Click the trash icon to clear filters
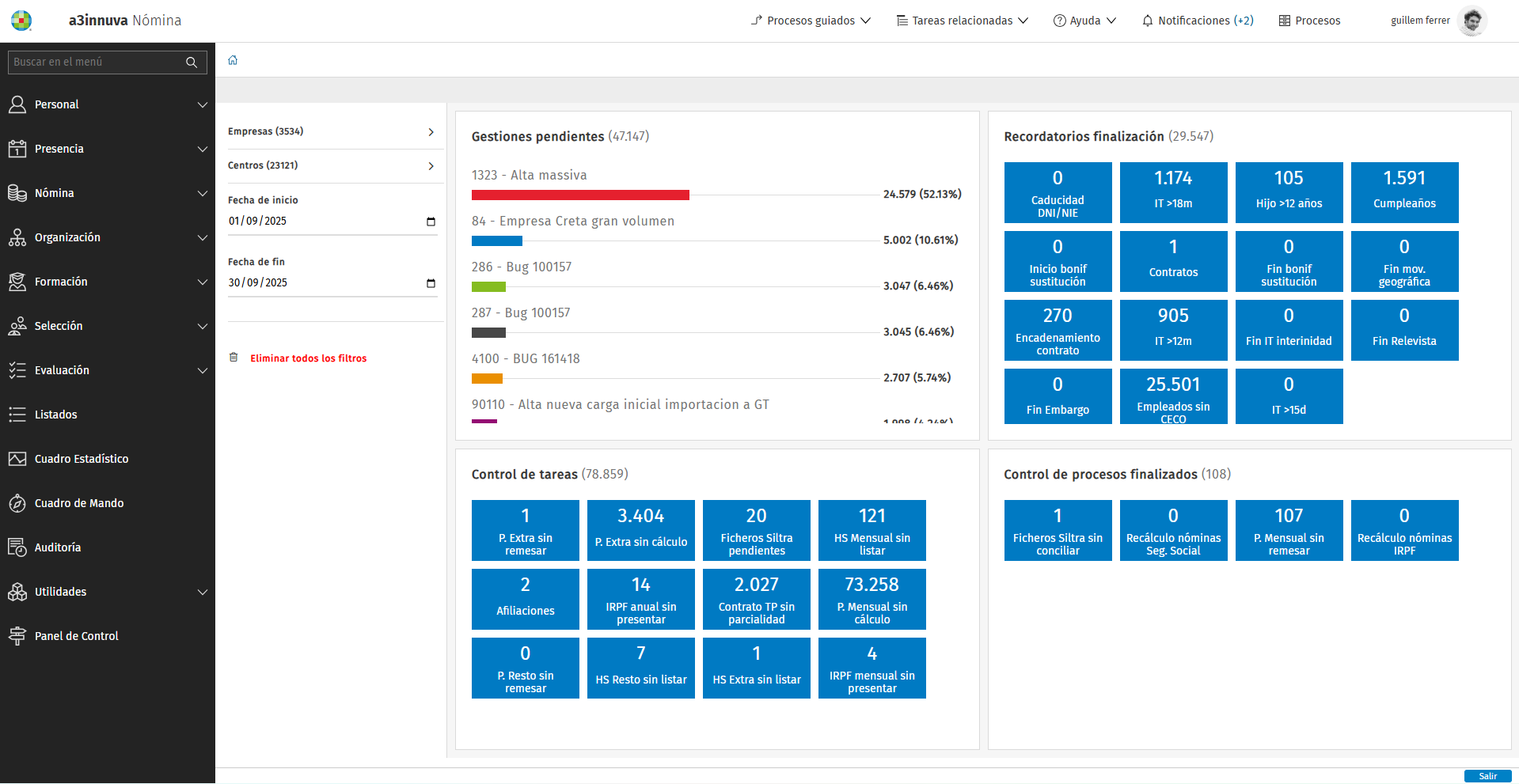 point(234,358)
